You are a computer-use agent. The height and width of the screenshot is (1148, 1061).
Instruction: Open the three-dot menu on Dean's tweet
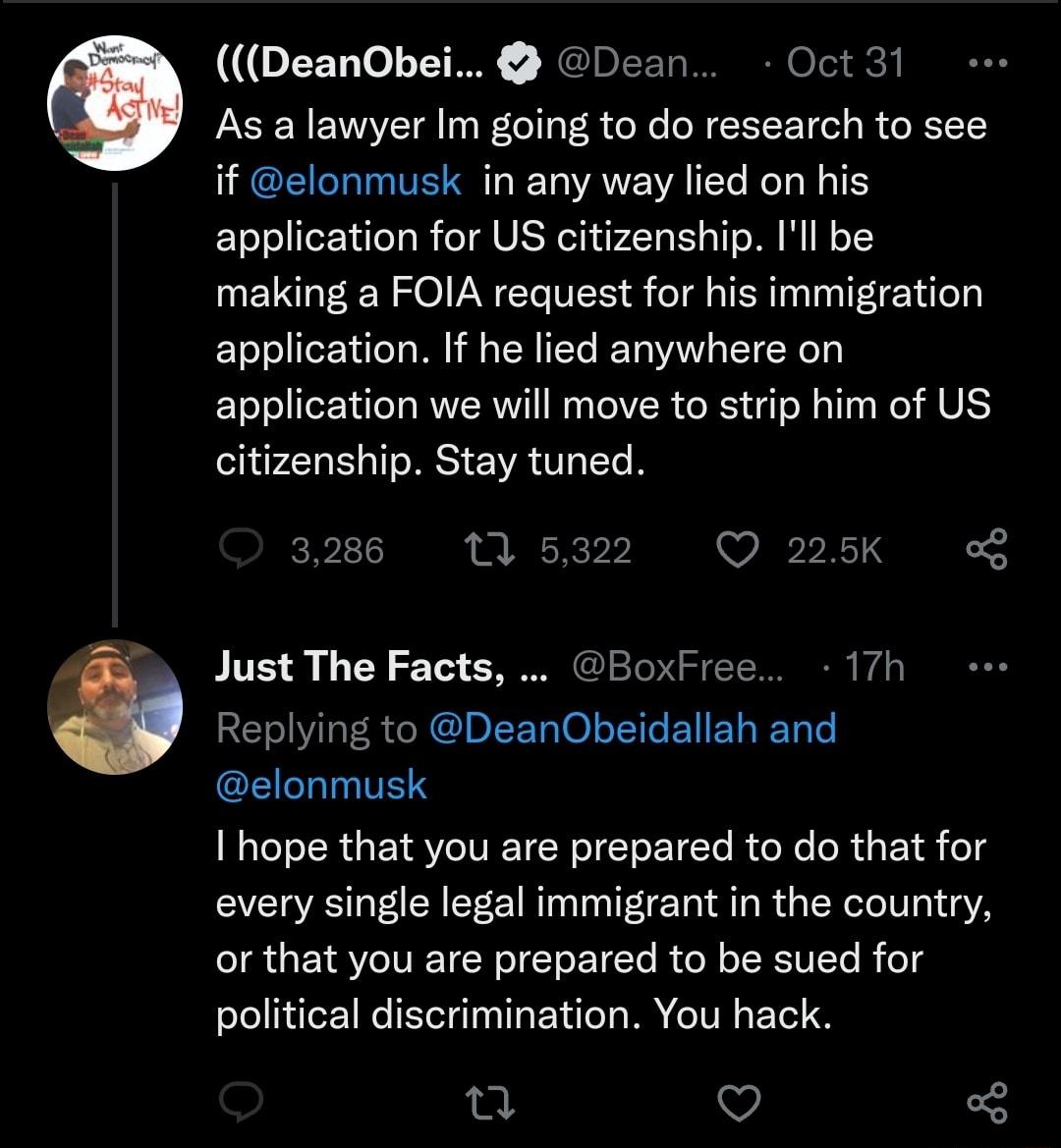(x=986, y=61)
